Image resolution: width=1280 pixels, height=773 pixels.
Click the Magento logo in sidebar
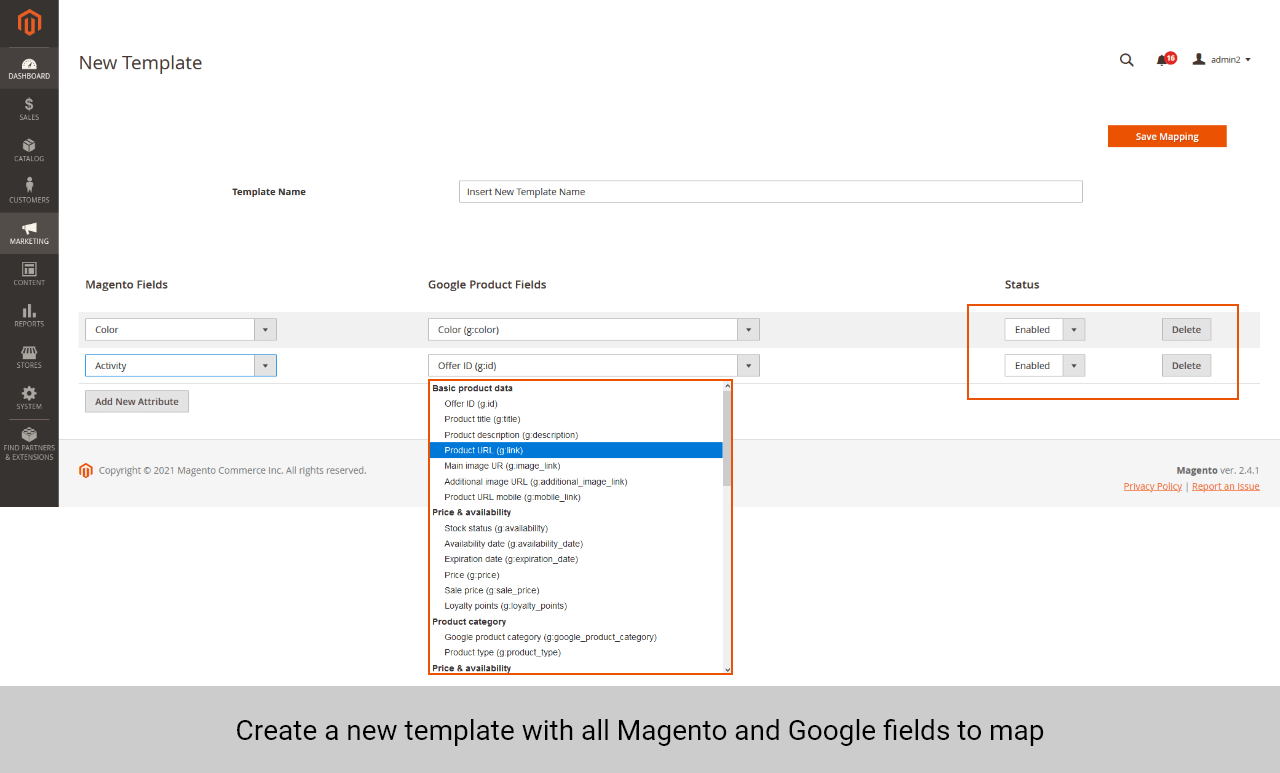(29, 22)
